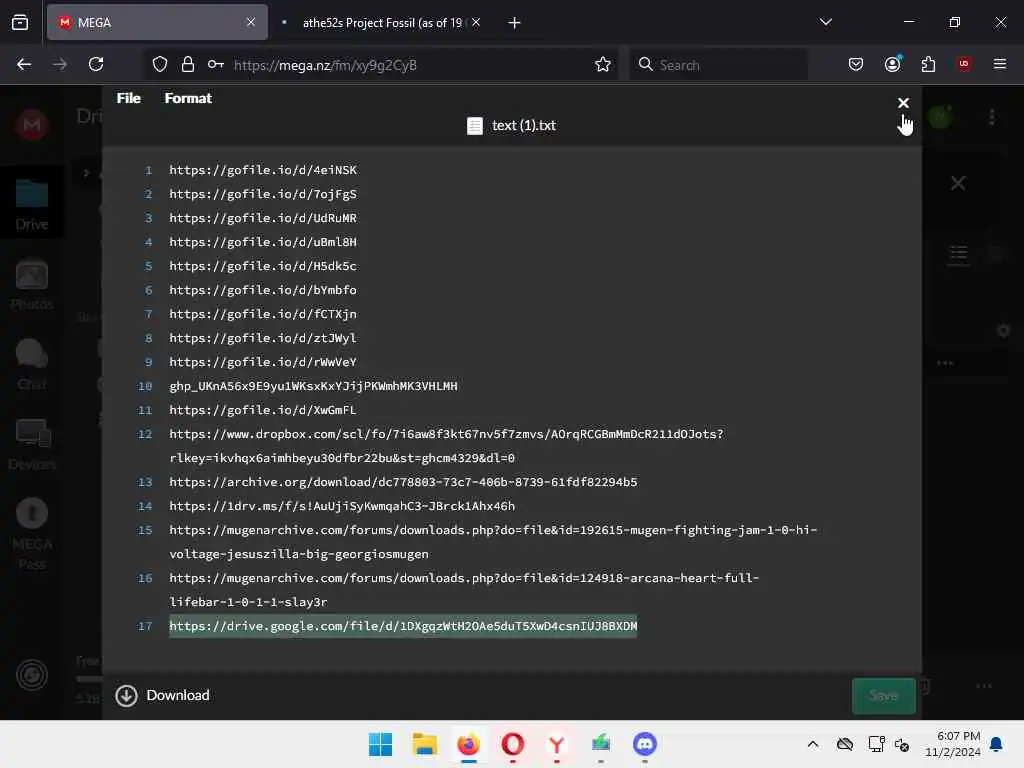Image resolution: width=1024 pixels, height=768 pixels.
Task: Switch to athe52s Project Fossil tab
Action: coord(382,22)
